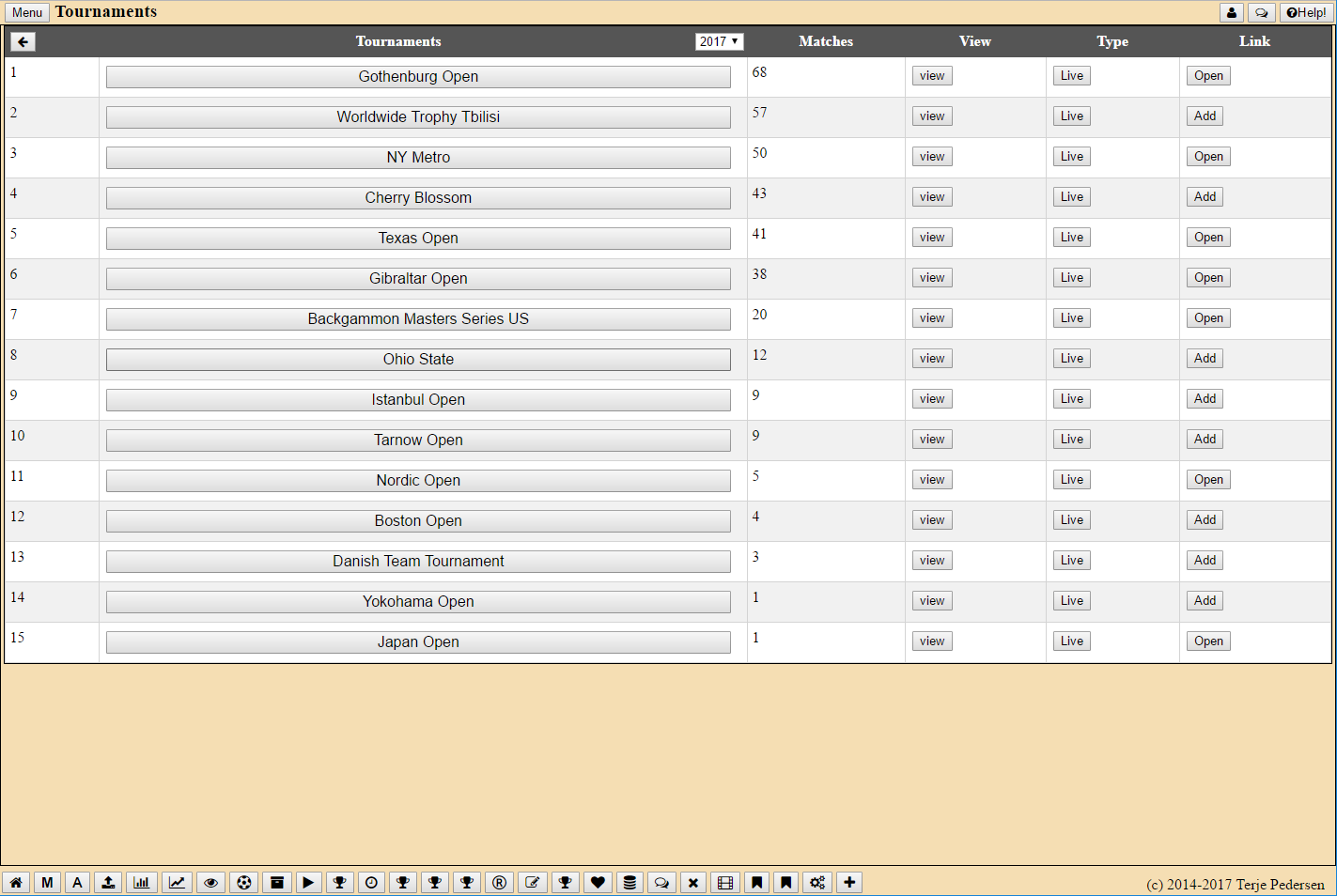Click bookmark icon beside the film strip icon
The image size is (1337, 896).
pos(757,883)
